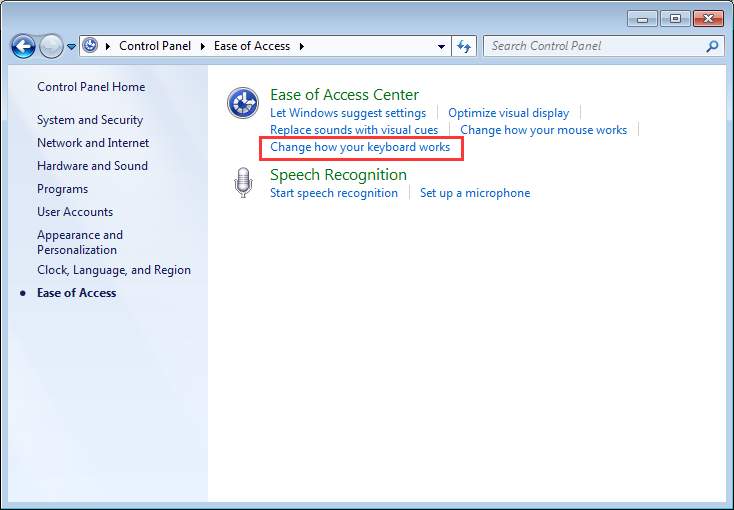
Task: Open Programs category in sidebar
Action: tap(63, 189)
